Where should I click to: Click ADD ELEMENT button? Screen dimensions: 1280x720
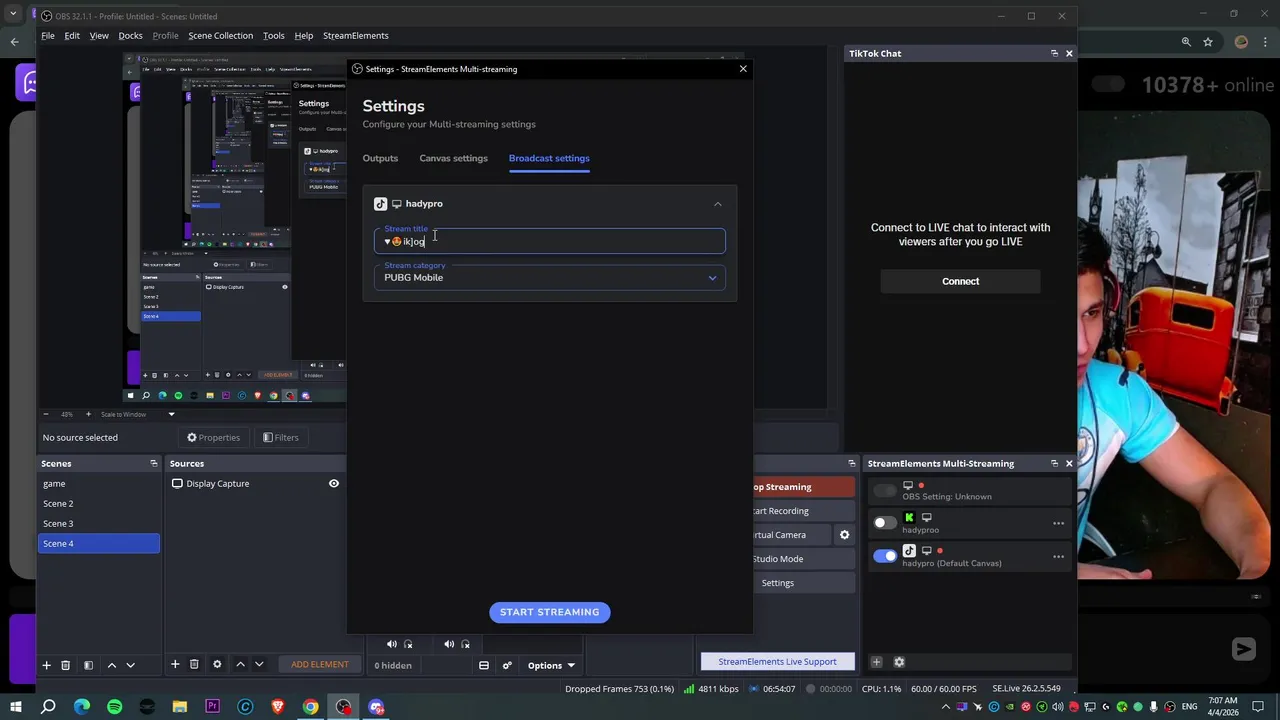click(320, 665)
